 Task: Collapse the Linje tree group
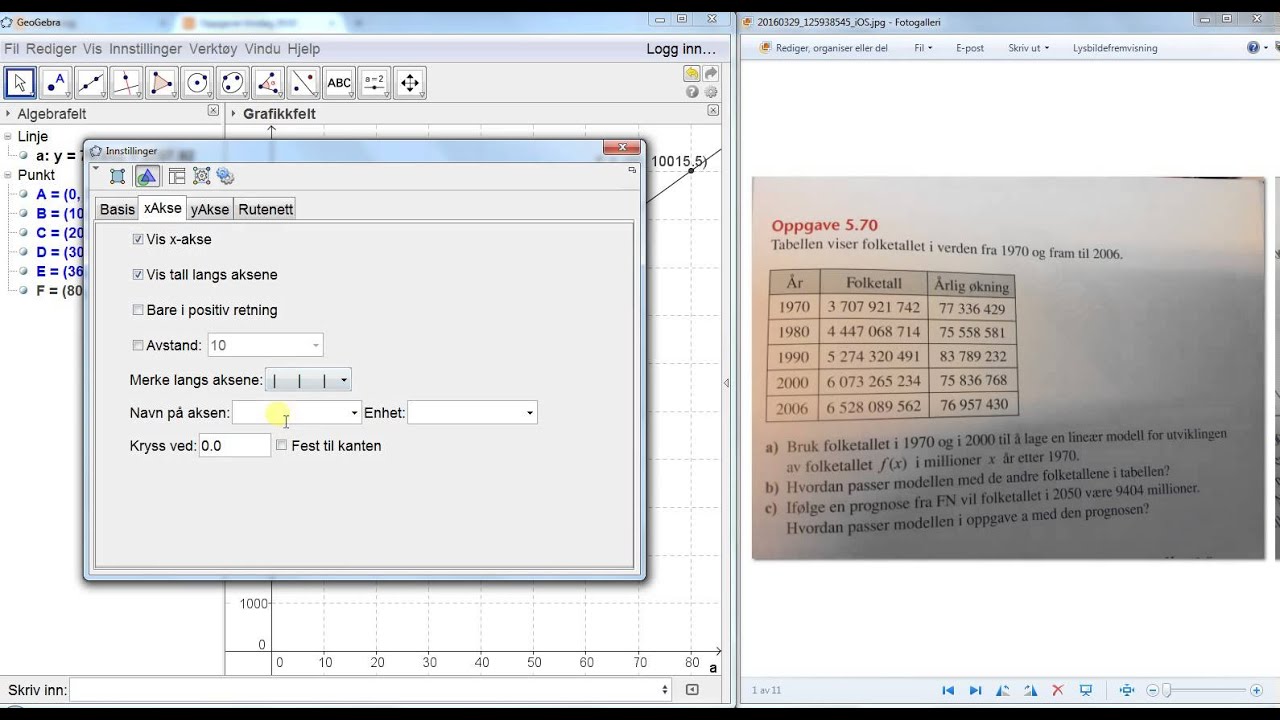(x=8, y=137)
